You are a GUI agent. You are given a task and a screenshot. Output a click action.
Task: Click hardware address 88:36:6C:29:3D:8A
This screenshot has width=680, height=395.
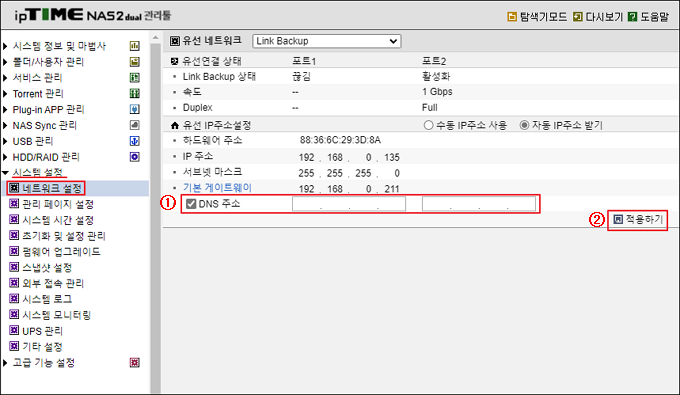click(340, 140)
